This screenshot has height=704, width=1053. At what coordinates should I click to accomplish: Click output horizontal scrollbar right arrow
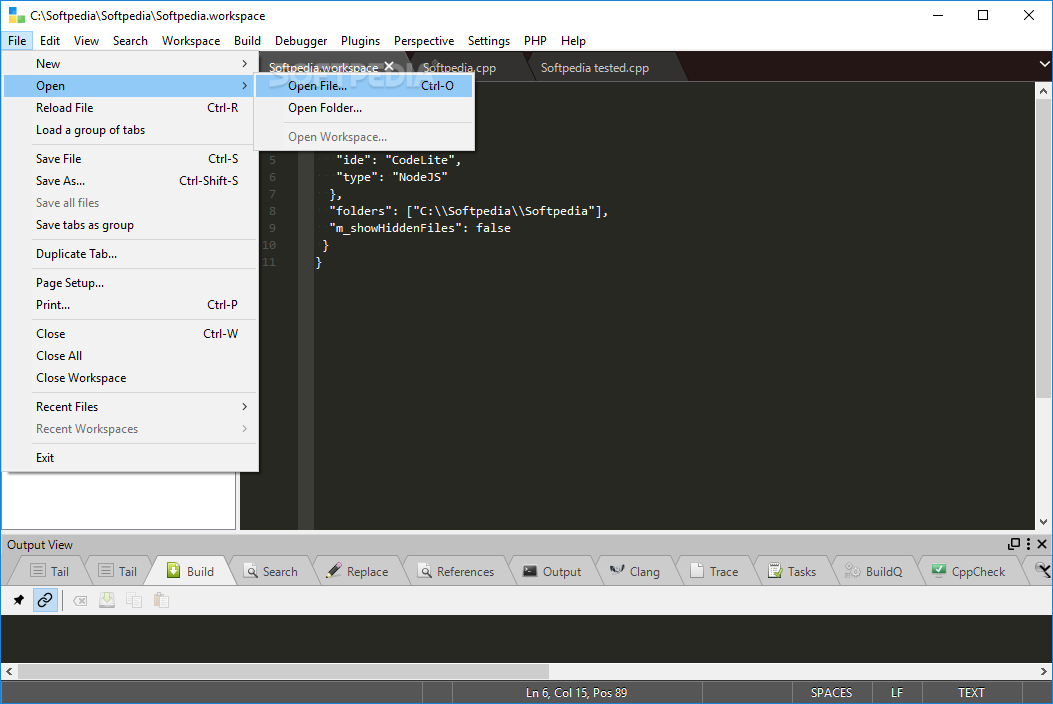1044,671
